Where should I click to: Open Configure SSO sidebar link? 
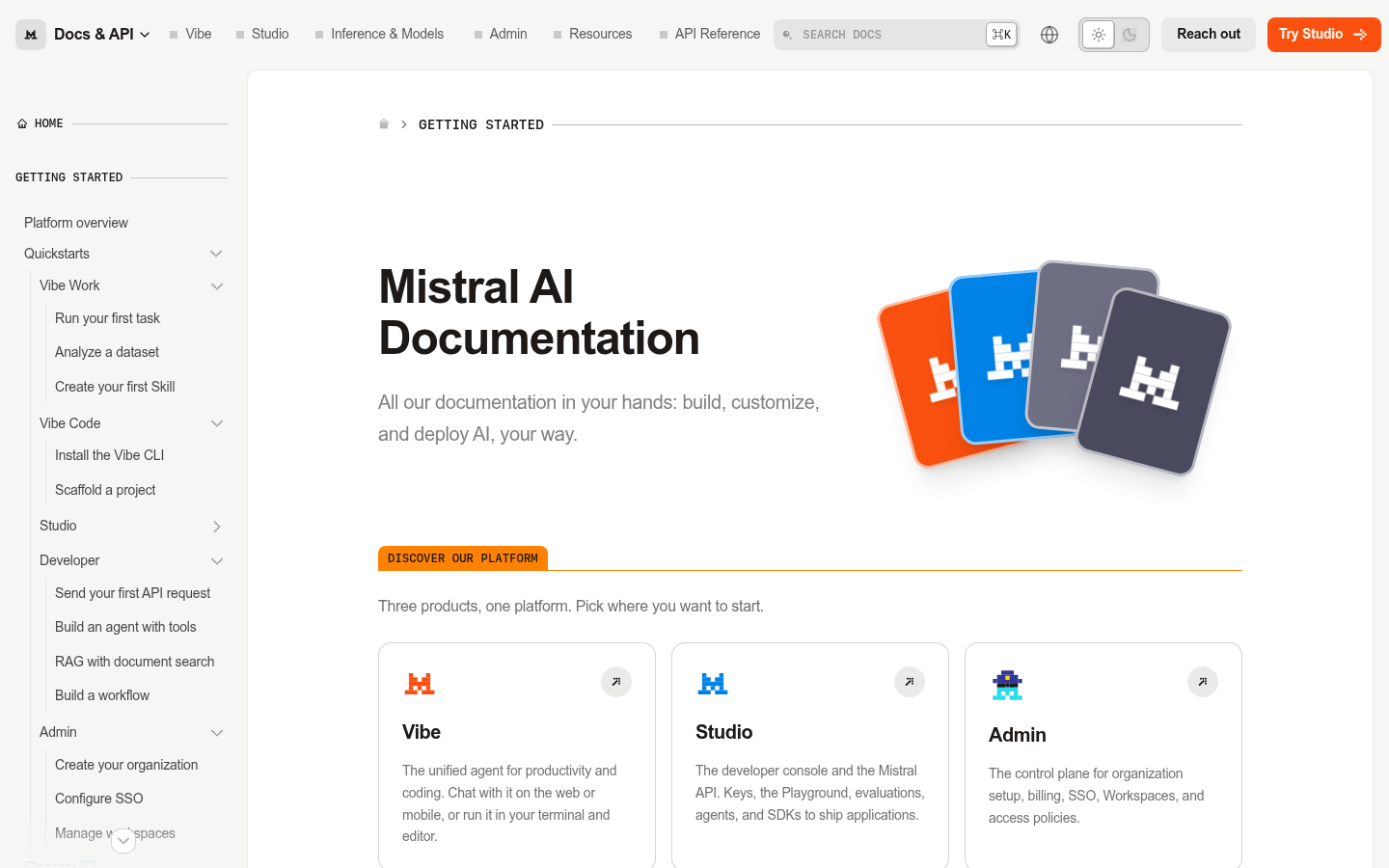tap(98, 799)
